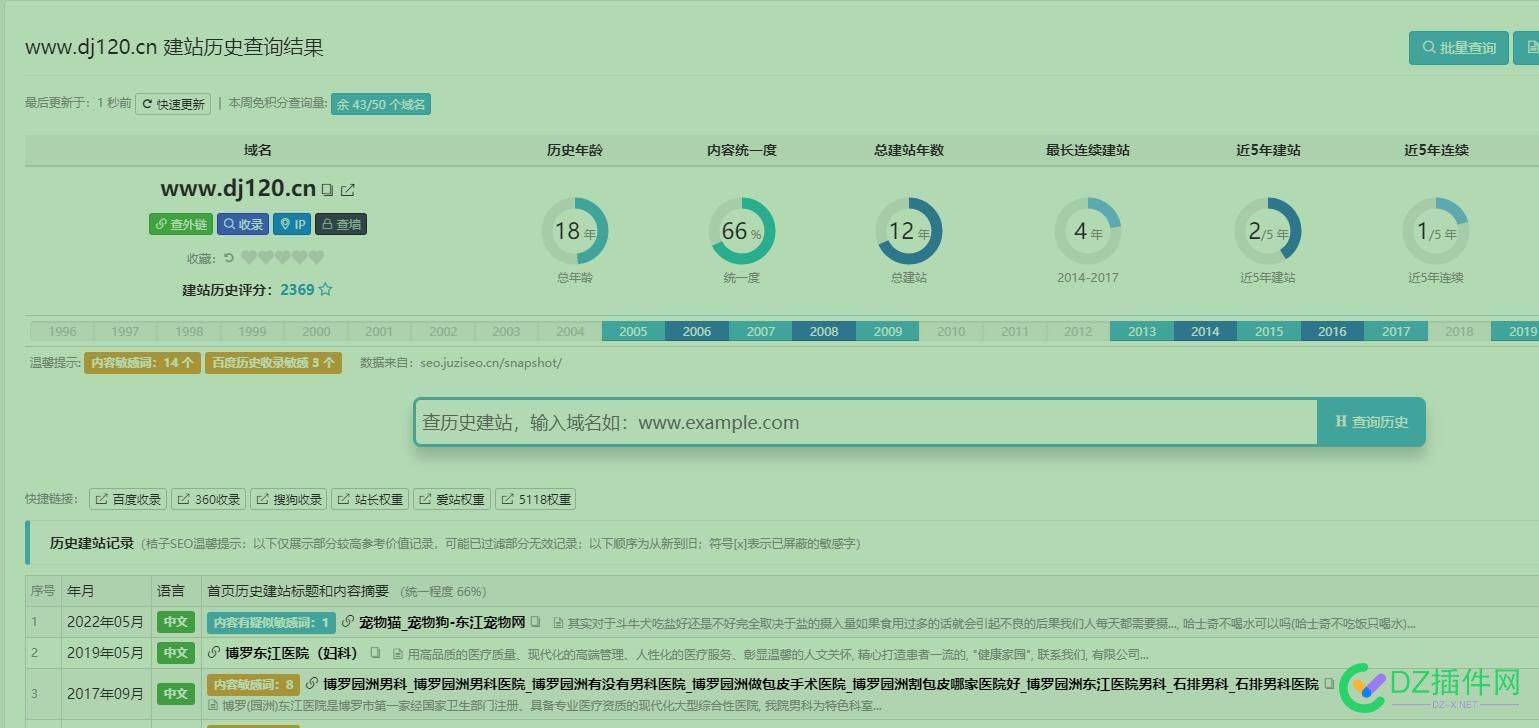1539x728 pixels.
Task: Click the 查询历史 submit button
Action: pyautogui.click(x=1371, y=422)
